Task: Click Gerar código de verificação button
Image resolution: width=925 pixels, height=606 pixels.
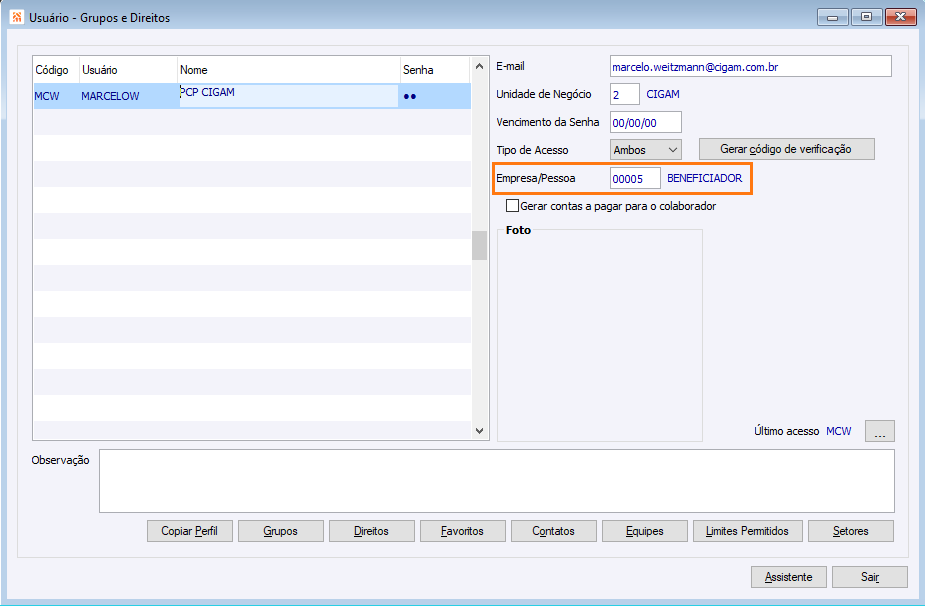Action: click(786, 149)
